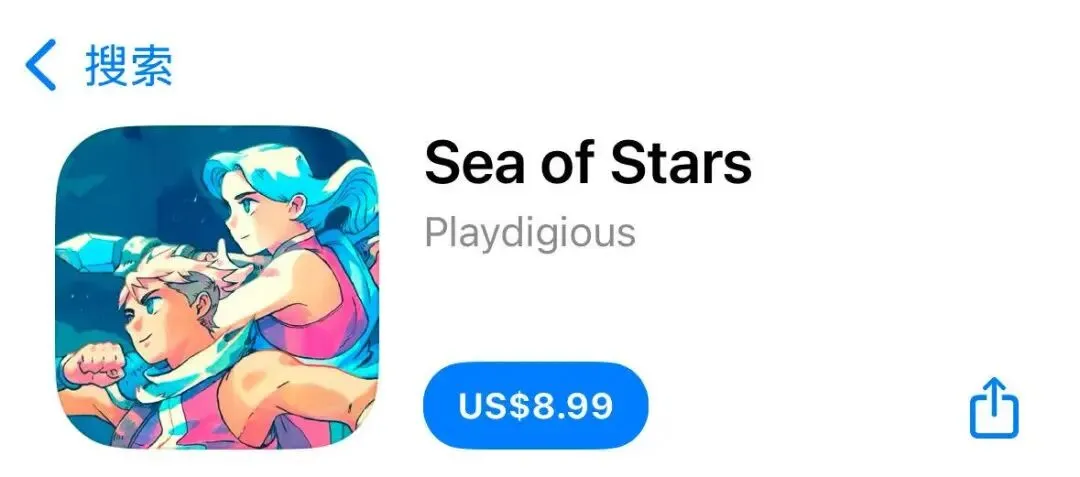This screenshot has width=1080, height=477.
Task: Open the share sheet icon
Action: coord(994,407)
